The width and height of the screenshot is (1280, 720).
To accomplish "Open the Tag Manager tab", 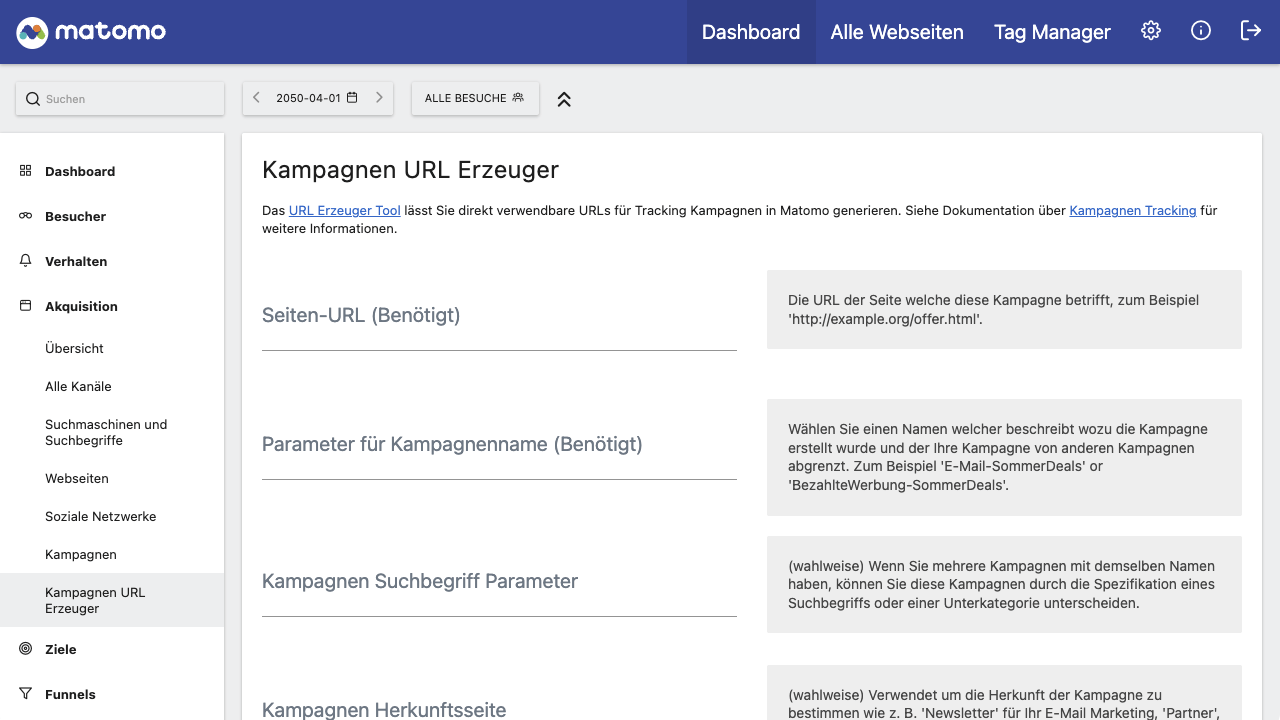I will tap(1052, 32).
